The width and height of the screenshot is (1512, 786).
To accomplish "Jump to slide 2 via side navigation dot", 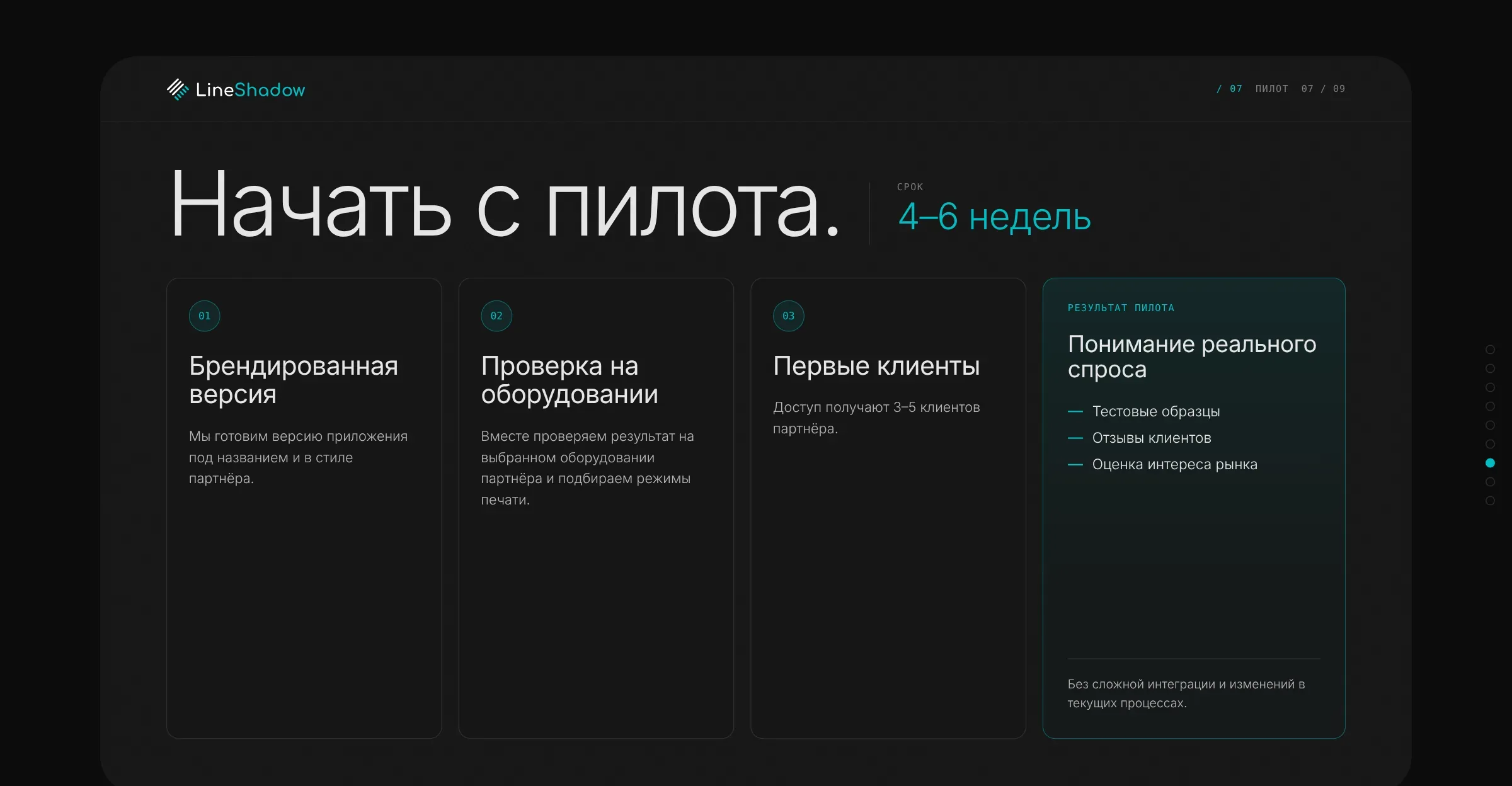I will coord(1490,368).
